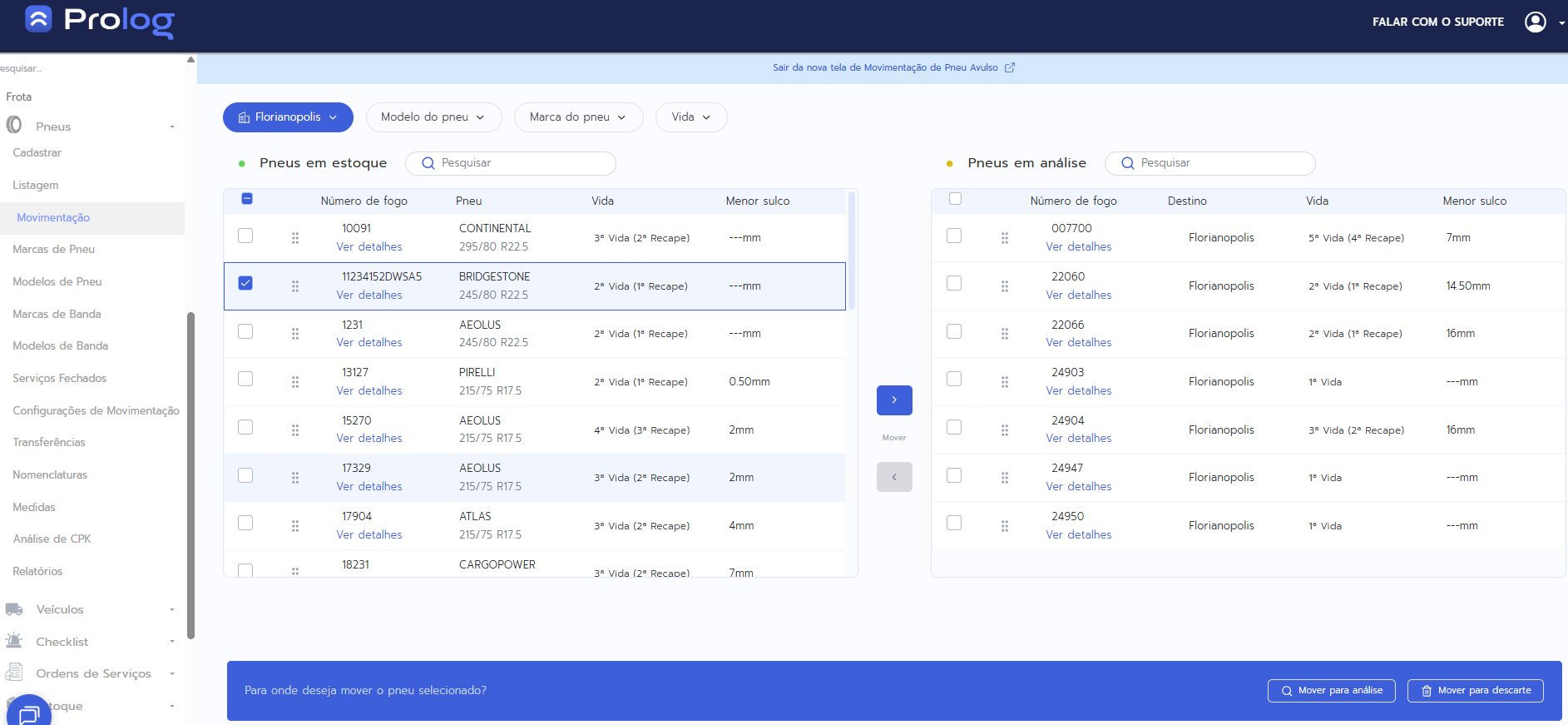Expand the Modelo do pneu filter
The image size is (1568, 725).
click(x=433, y=117)
